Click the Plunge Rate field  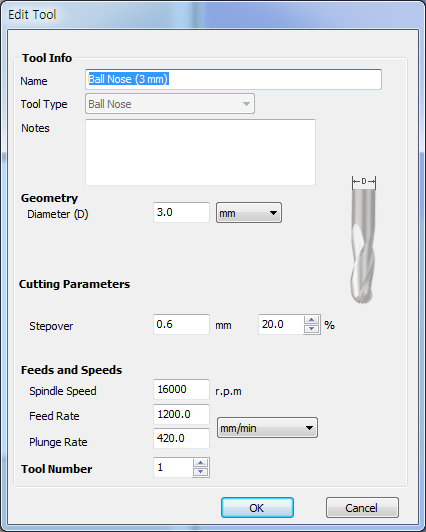tap(181, 438)
